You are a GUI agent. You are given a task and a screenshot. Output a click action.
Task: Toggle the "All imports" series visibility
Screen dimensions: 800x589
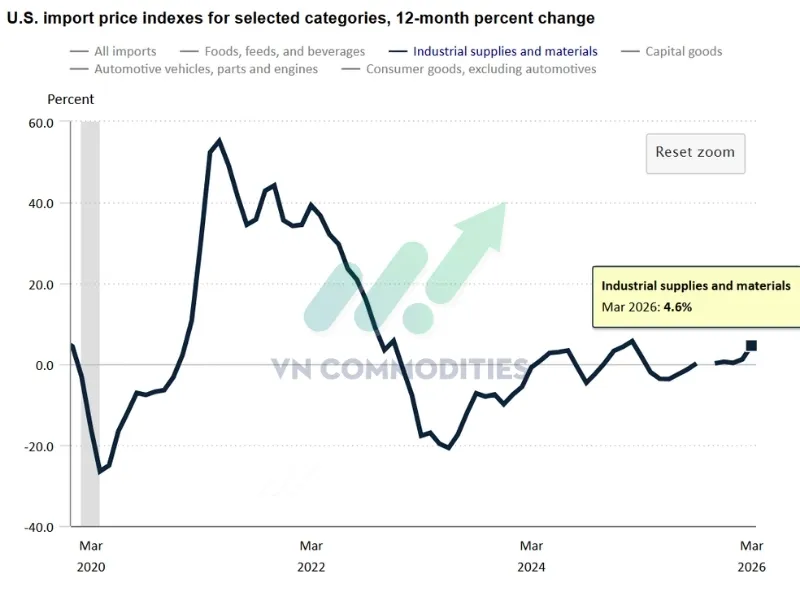(124, 51)
